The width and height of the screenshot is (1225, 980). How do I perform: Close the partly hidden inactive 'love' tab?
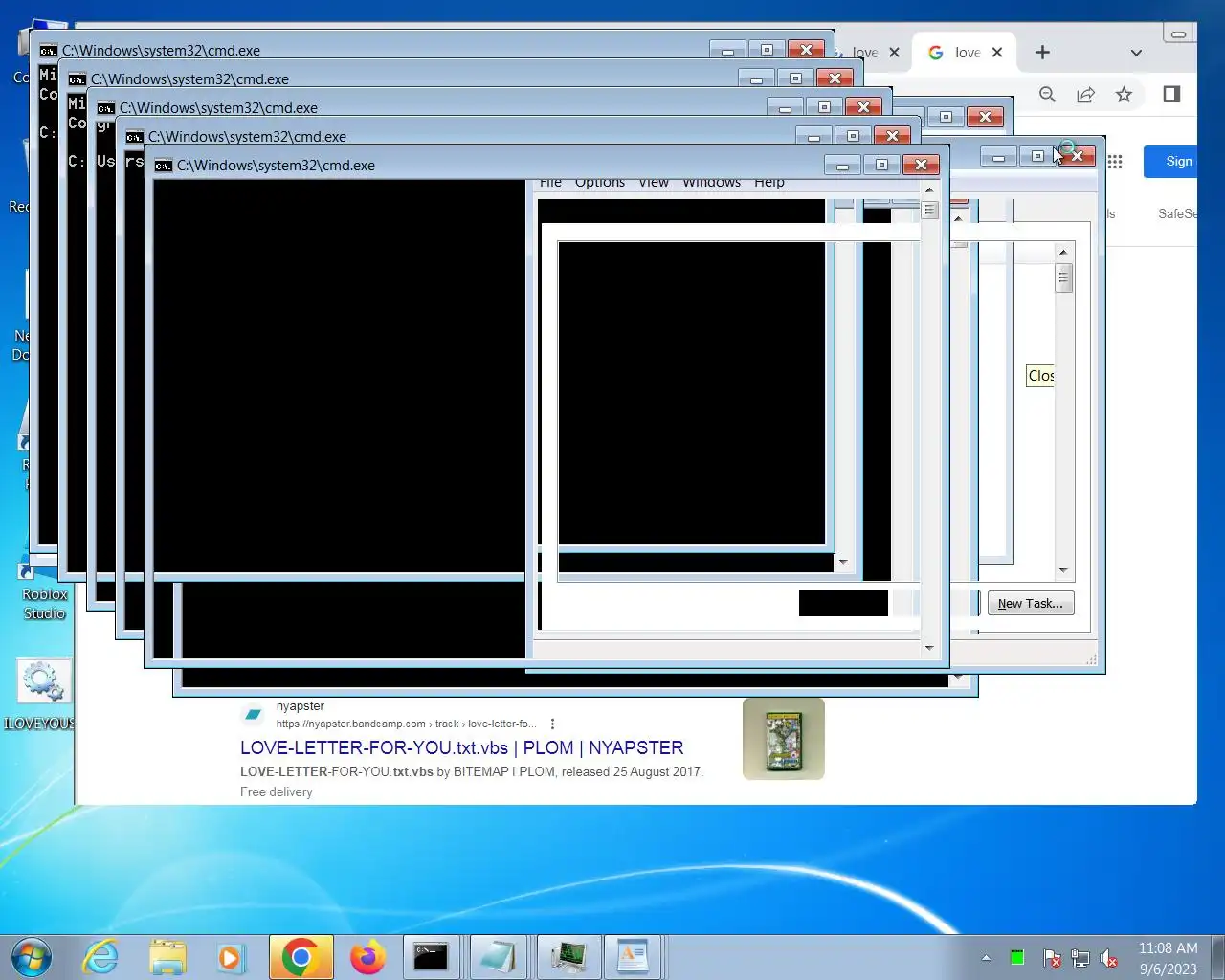point(894,53)
